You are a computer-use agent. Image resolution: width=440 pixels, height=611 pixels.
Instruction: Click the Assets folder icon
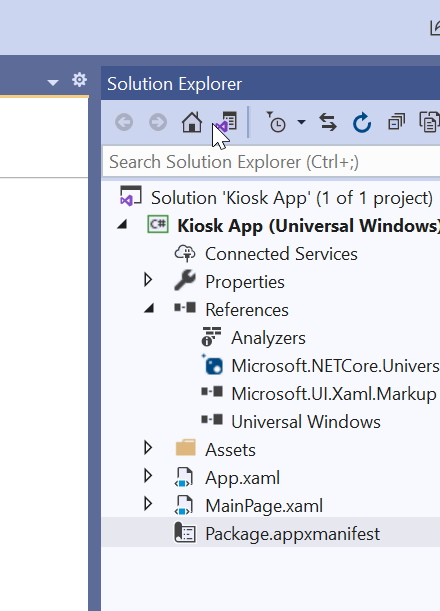186,447
